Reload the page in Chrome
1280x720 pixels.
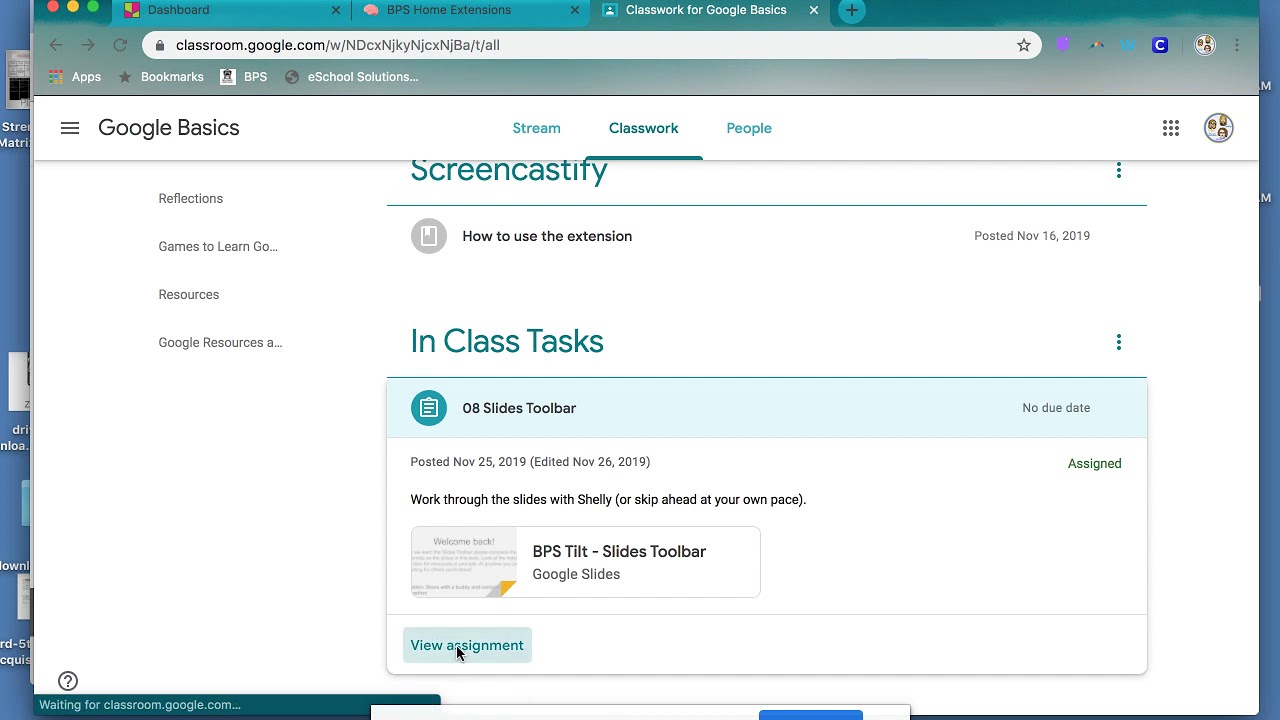point(120,45)
